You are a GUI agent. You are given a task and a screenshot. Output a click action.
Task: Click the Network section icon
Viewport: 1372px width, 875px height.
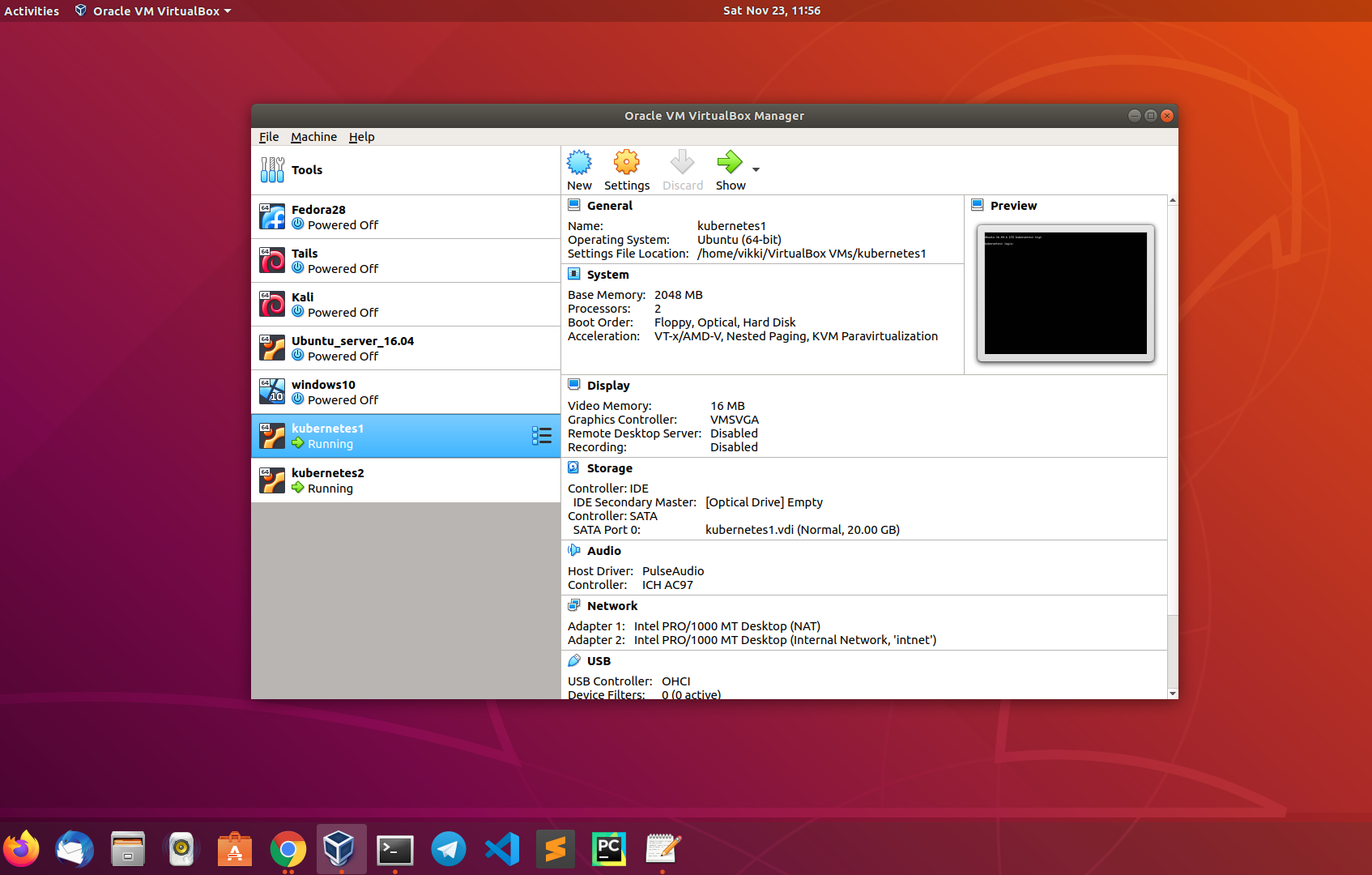click(x=574, y=605)
